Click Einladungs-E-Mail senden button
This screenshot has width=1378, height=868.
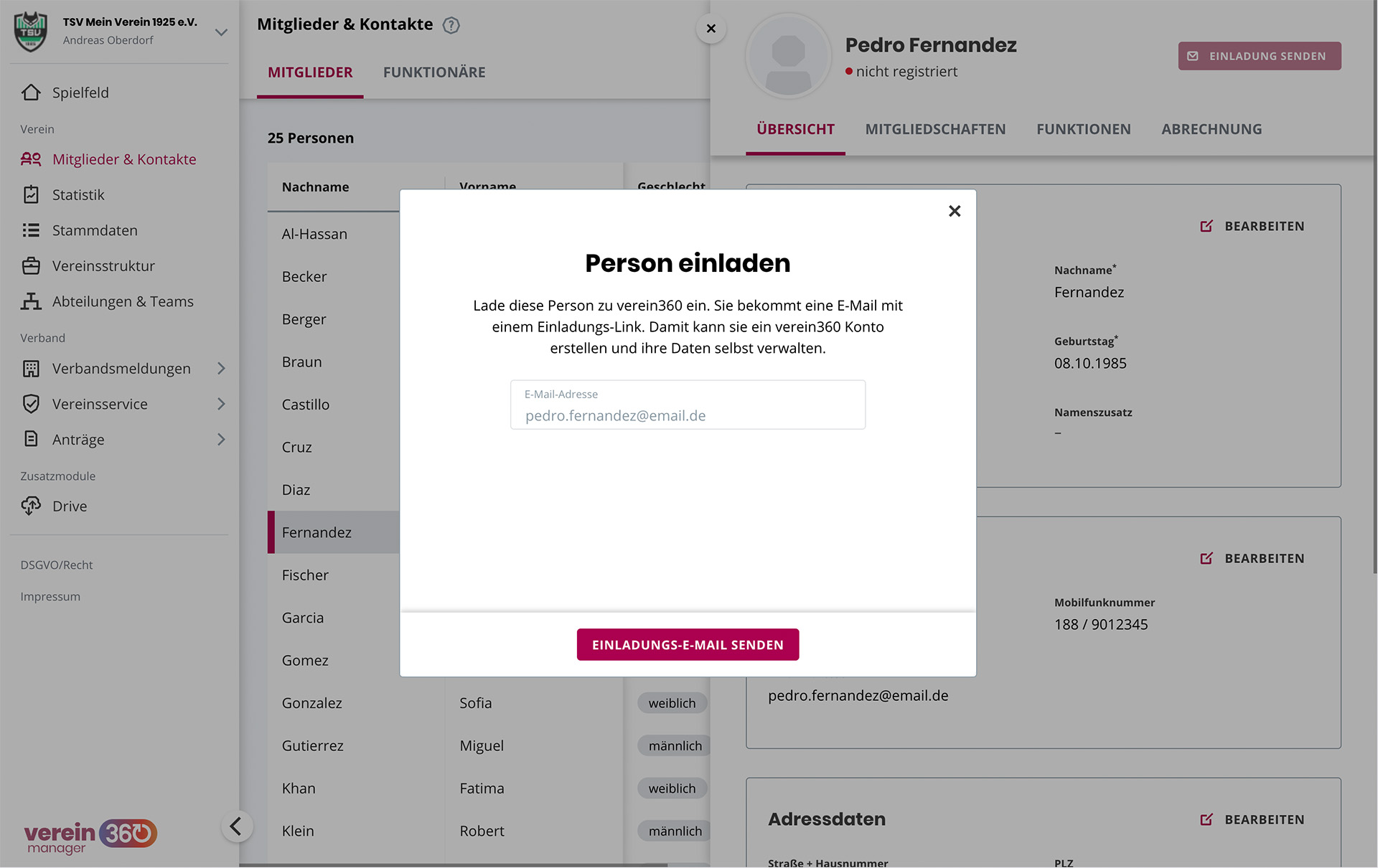click(x=688, y=645)
